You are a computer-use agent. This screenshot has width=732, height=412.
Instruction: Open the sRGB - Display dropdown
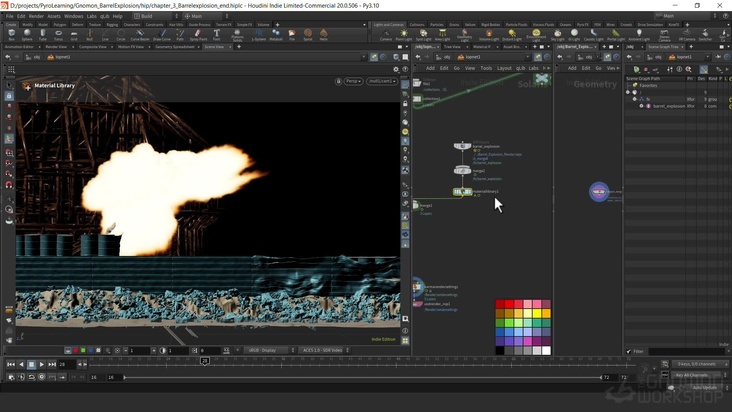(271, 350)
